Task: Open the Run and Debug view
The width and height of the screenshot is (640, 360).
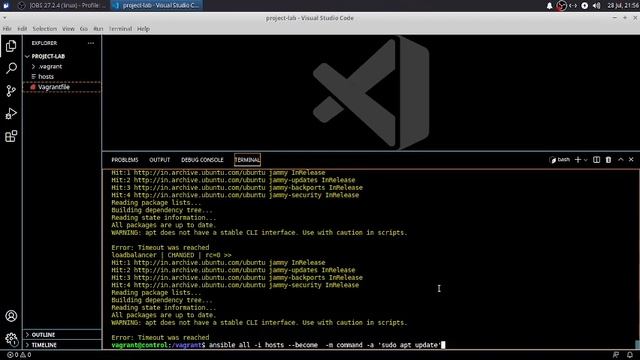Action: (11, 113)
